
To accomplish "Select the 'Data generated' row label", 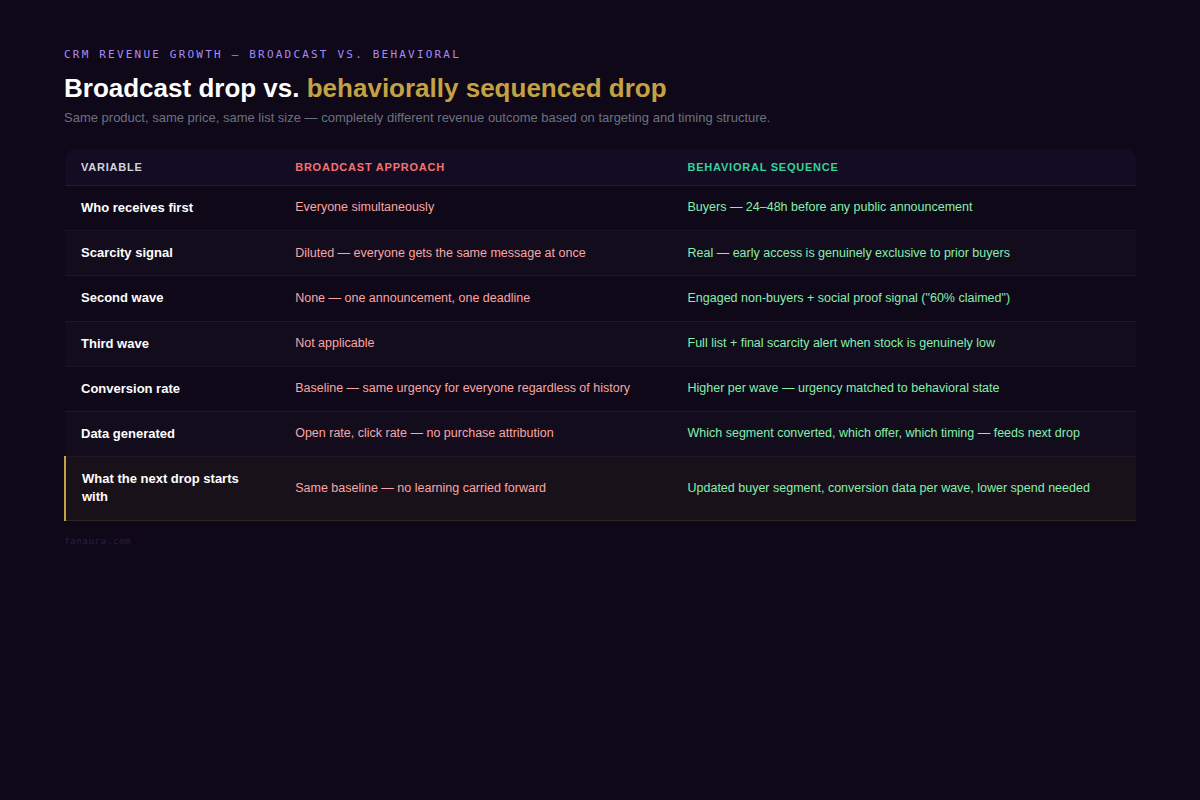I will tap(128, 433).
